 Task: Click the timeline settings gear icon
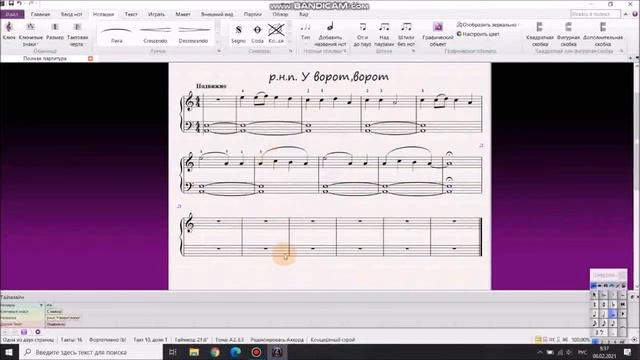[x=38, y=332]
